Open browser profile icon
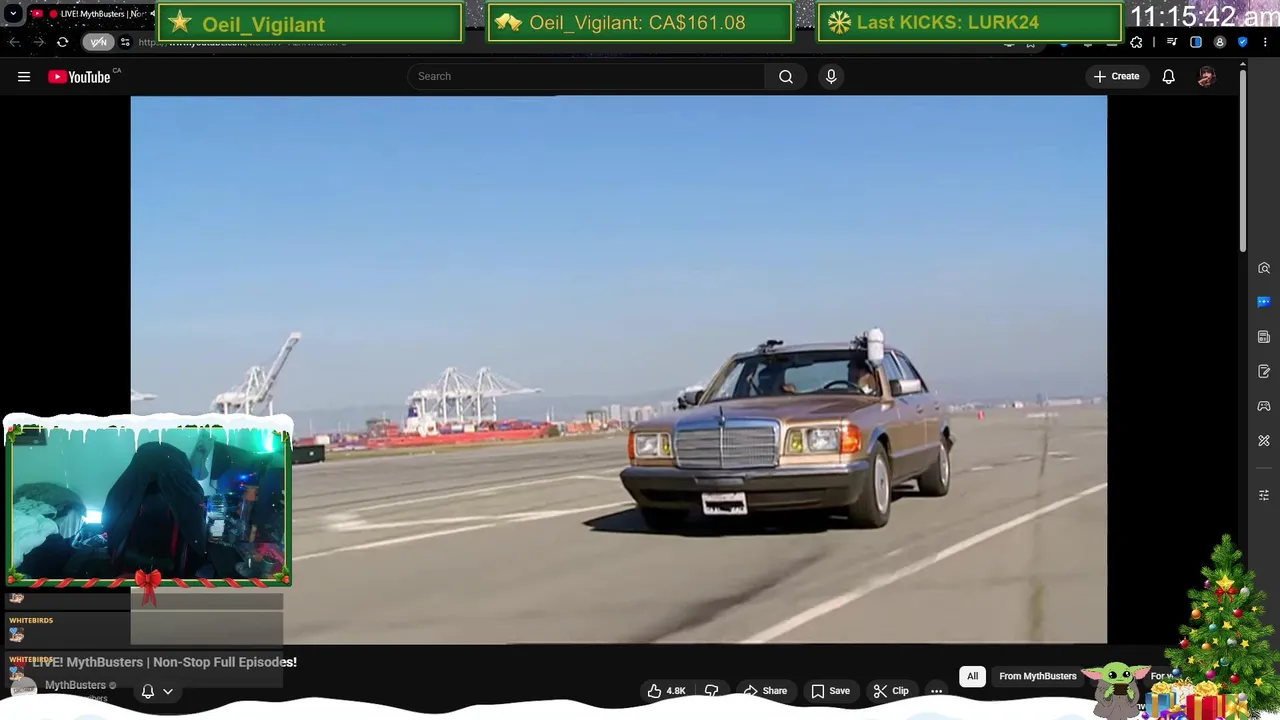The width and height of the screenshot is (1280, 720). 1219,42
